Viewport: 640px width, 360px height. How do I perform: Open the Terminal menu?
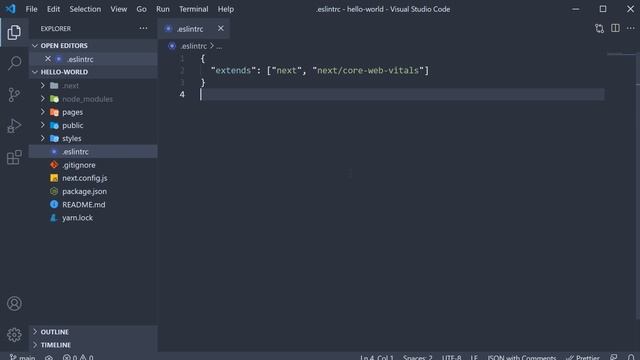(x=193, y=9)
